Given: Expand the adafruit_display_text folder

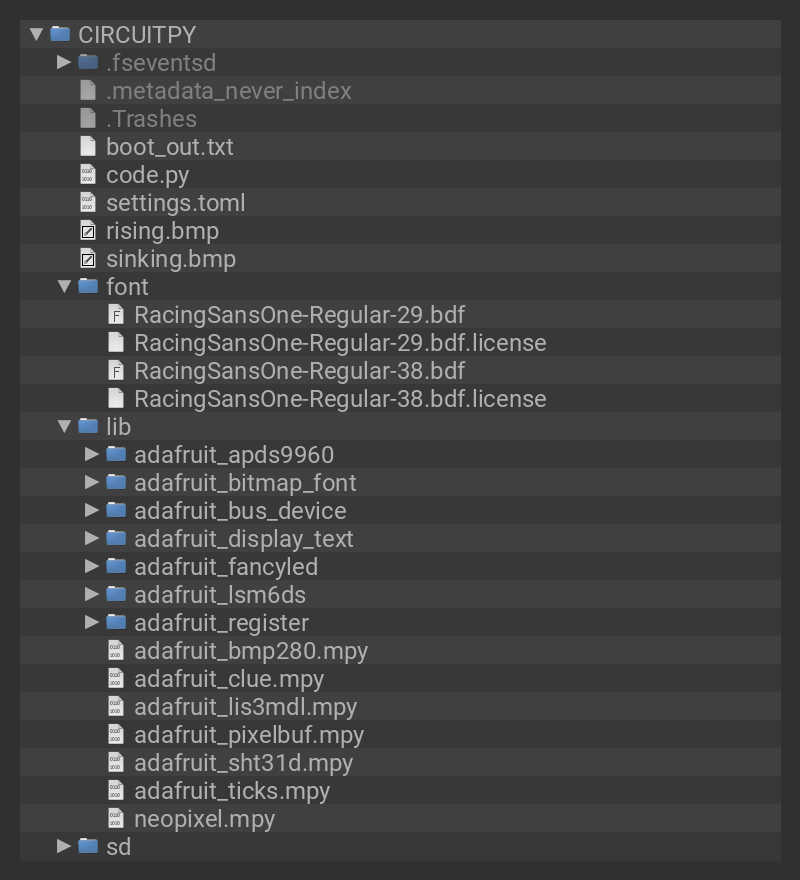Looking at the screenshot, I should coord(92,538).
